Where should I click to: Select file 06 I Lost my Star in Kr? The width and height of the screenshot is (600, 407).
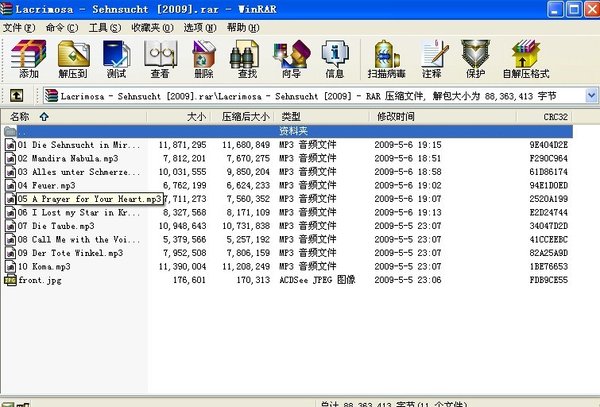click(x=79, y=212)
